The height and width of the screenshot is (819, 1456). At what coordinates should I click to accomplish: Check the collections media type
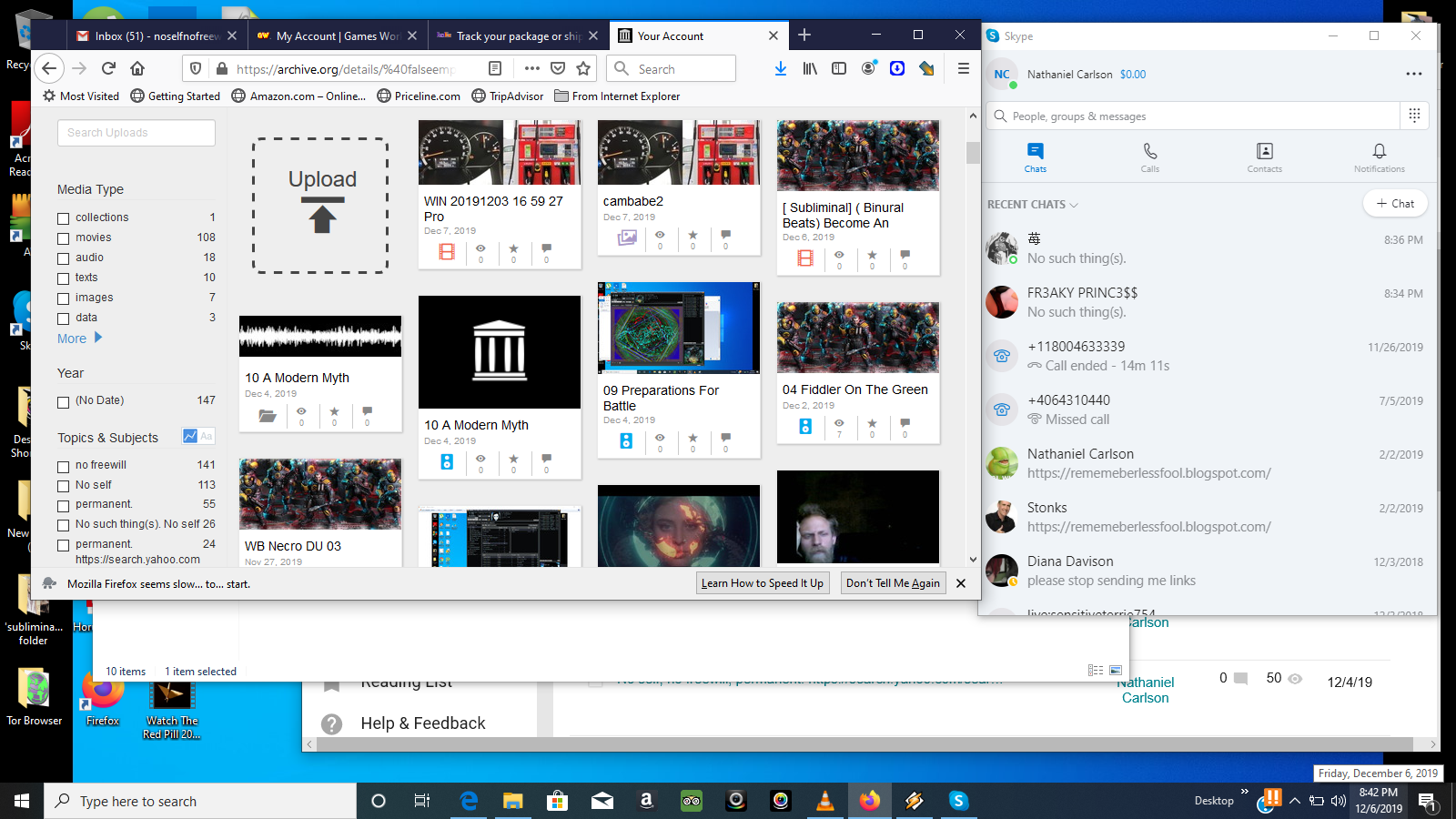click(x=64, y=218)
